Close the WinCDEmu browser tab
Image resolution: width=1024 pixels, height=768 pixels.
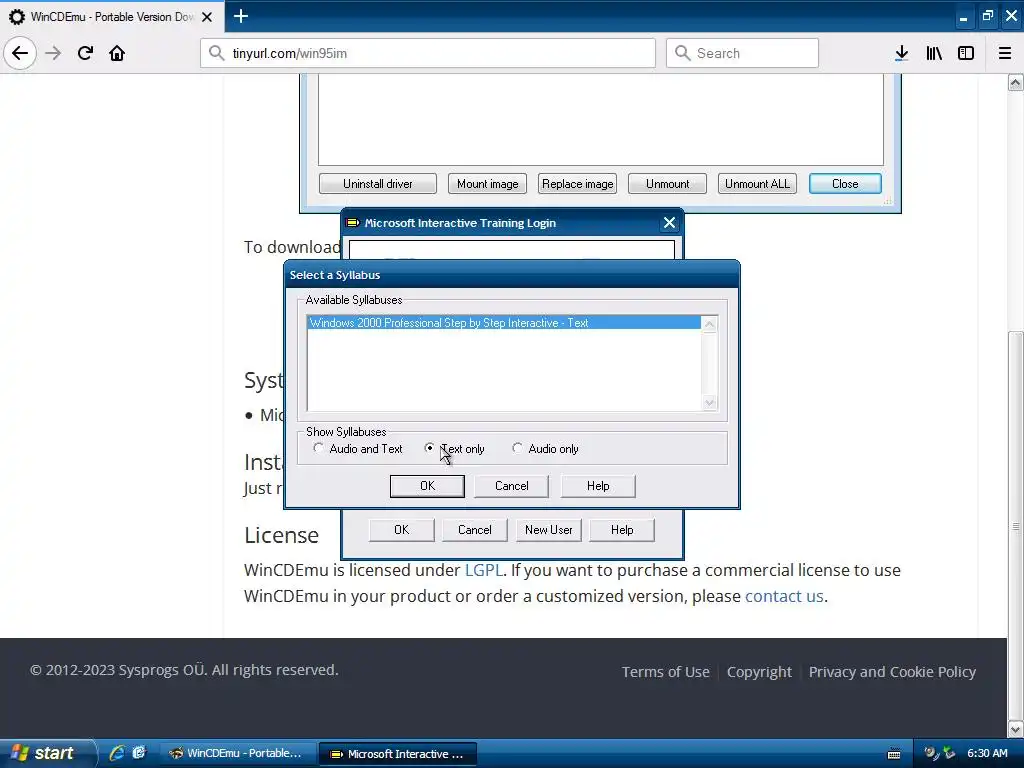point(207,17)
